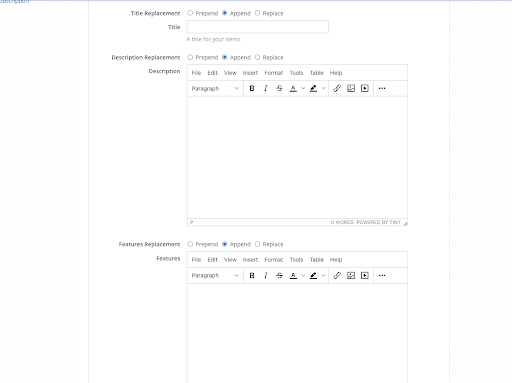Open Format menu in Description editor
Image resolution: width=512 pixels, height=383 pixels.
(x=274, y=73)
